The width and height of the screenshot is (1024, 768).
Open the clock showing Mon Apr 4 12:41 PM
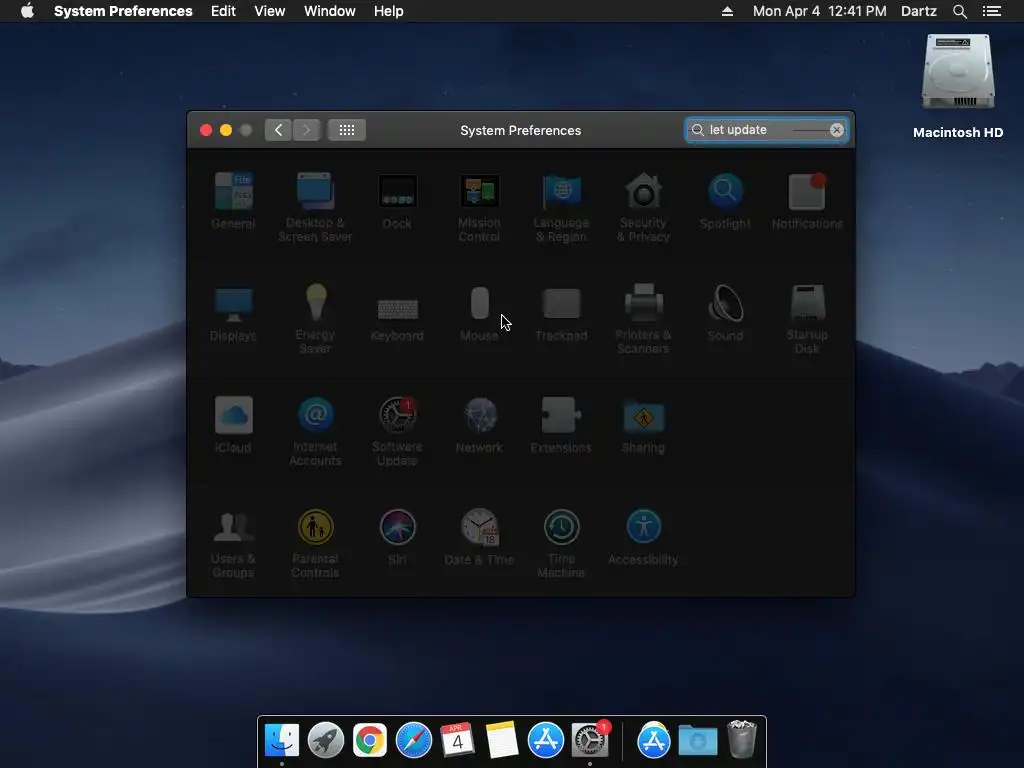tap(820, 11)
